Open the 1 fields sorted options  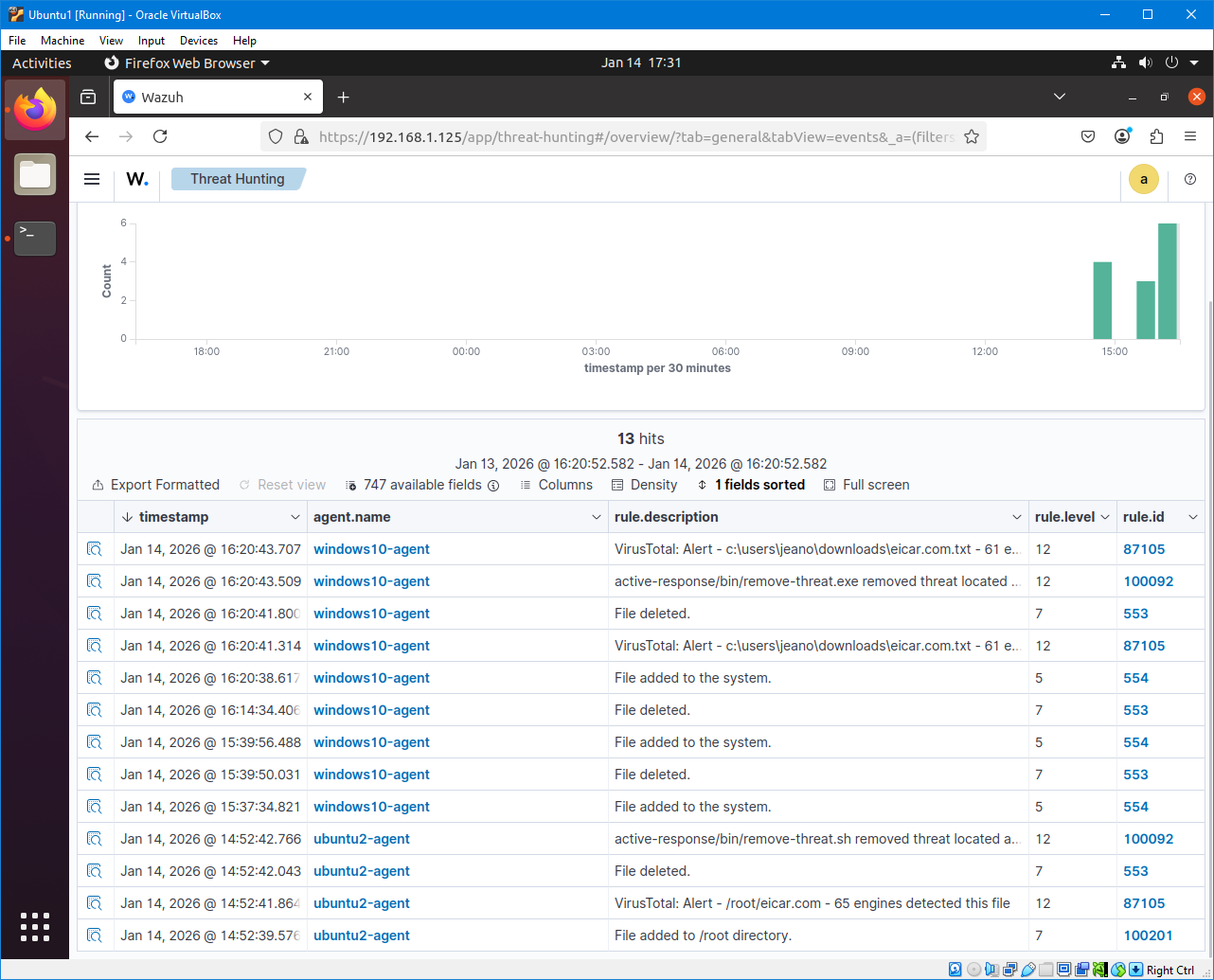[x=751, y=485]
